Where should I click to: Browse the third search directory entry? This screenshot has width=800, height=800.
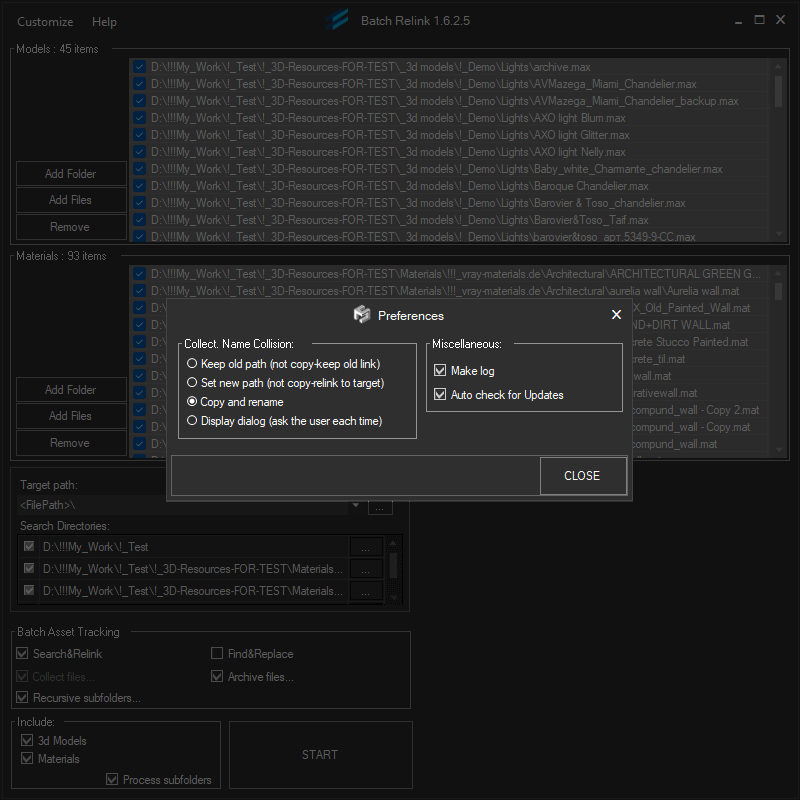tap(366, 590)
